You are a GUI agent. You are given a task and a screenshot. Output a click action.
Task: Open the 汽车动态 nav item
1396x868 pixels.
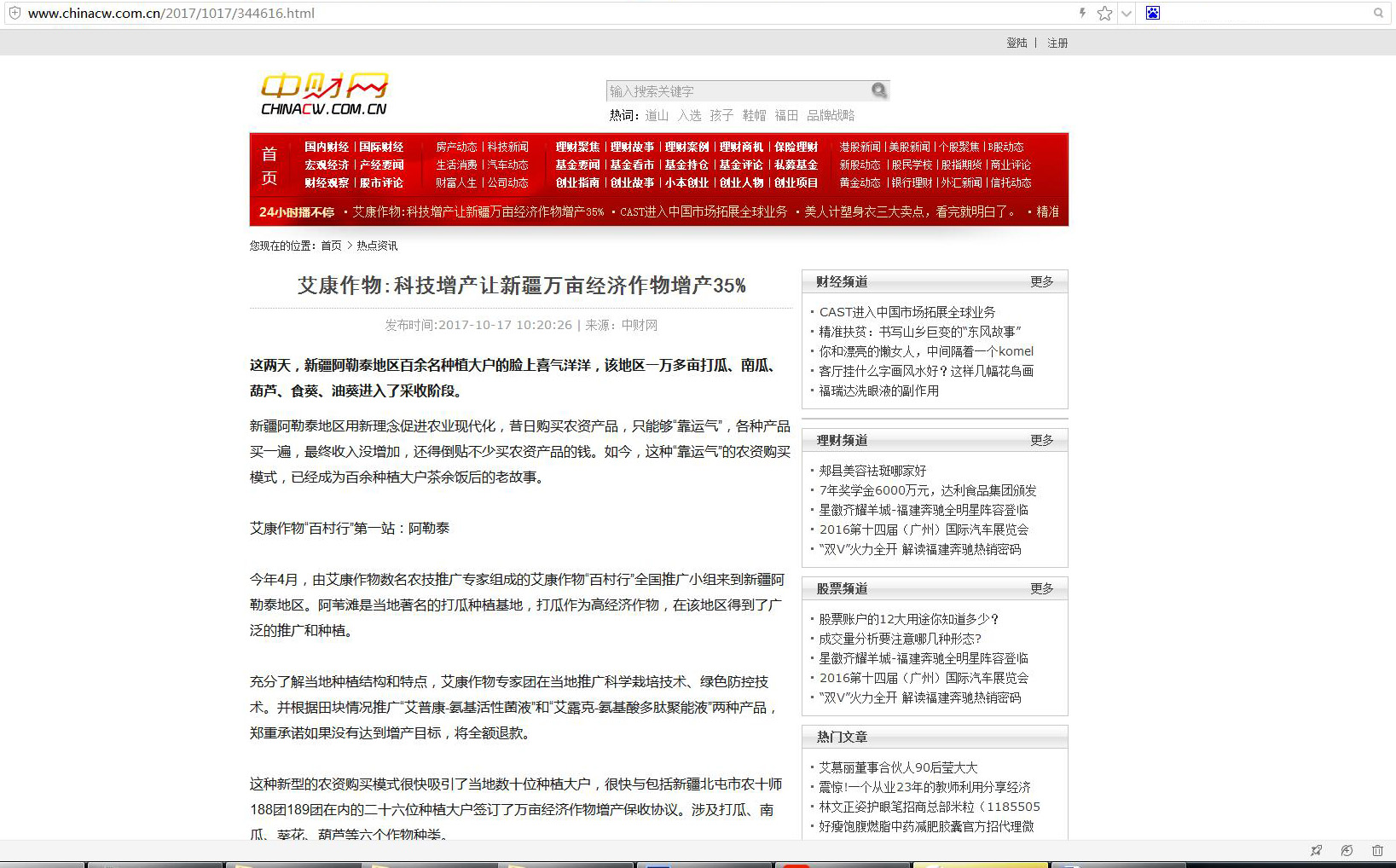(x=507, y=165)
